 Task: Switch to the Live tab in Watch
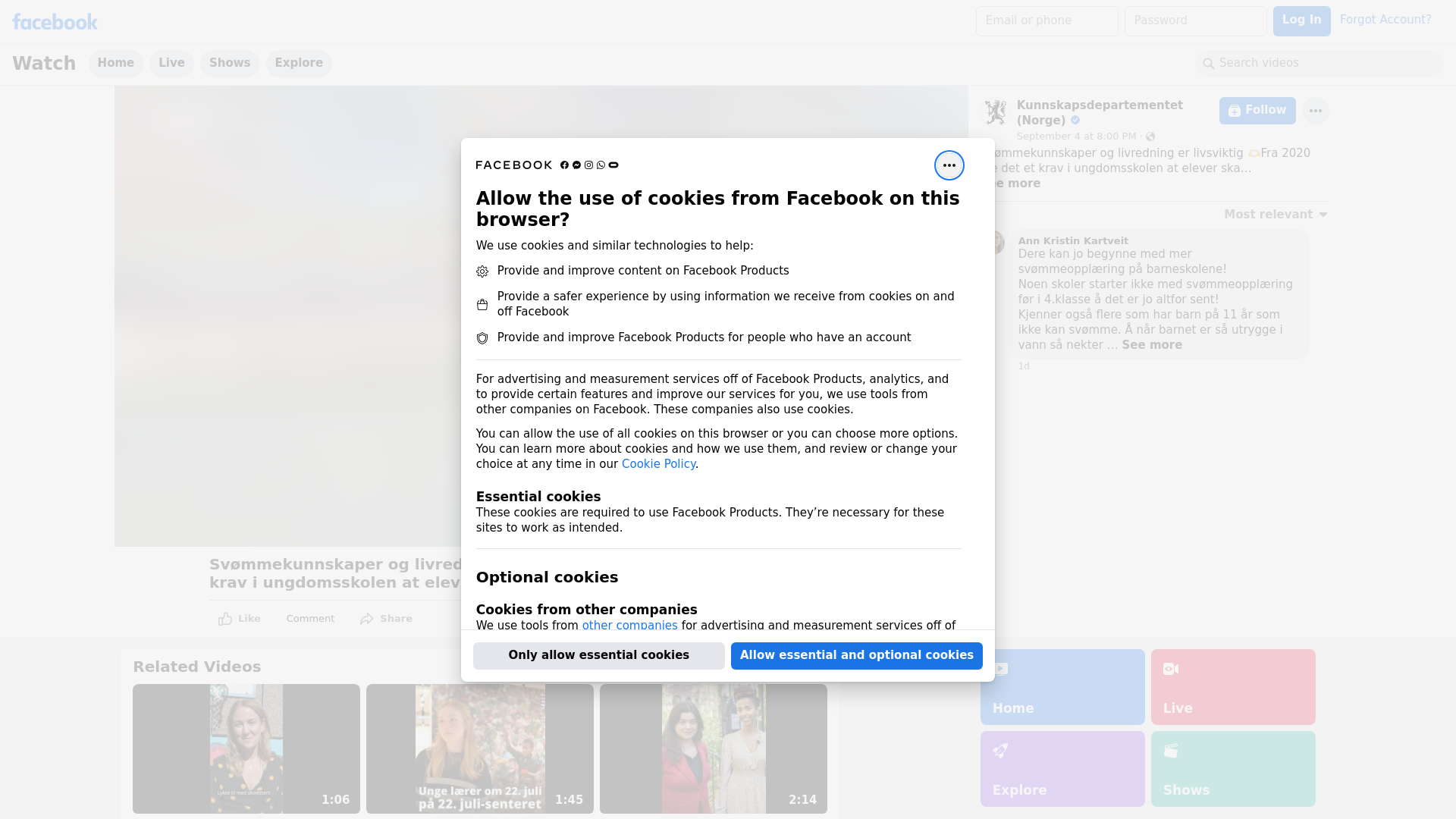point(171,63)
